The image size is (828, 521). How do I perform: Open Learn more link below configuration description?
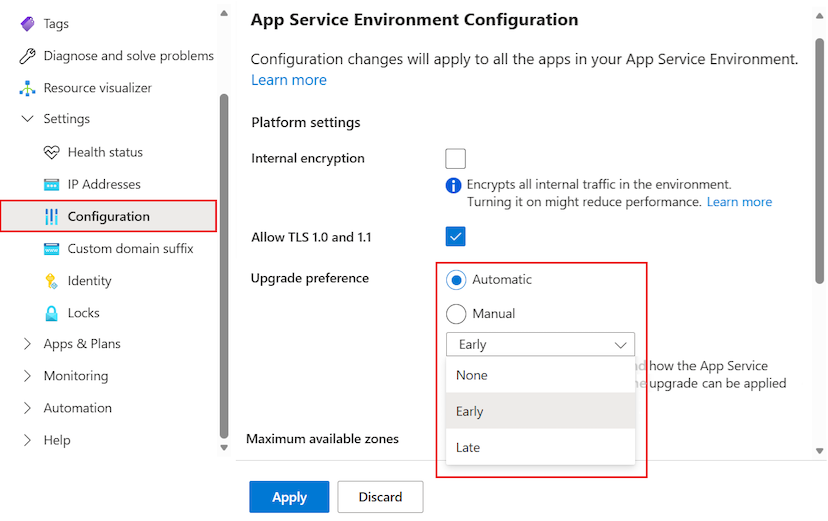coord(289,80)
